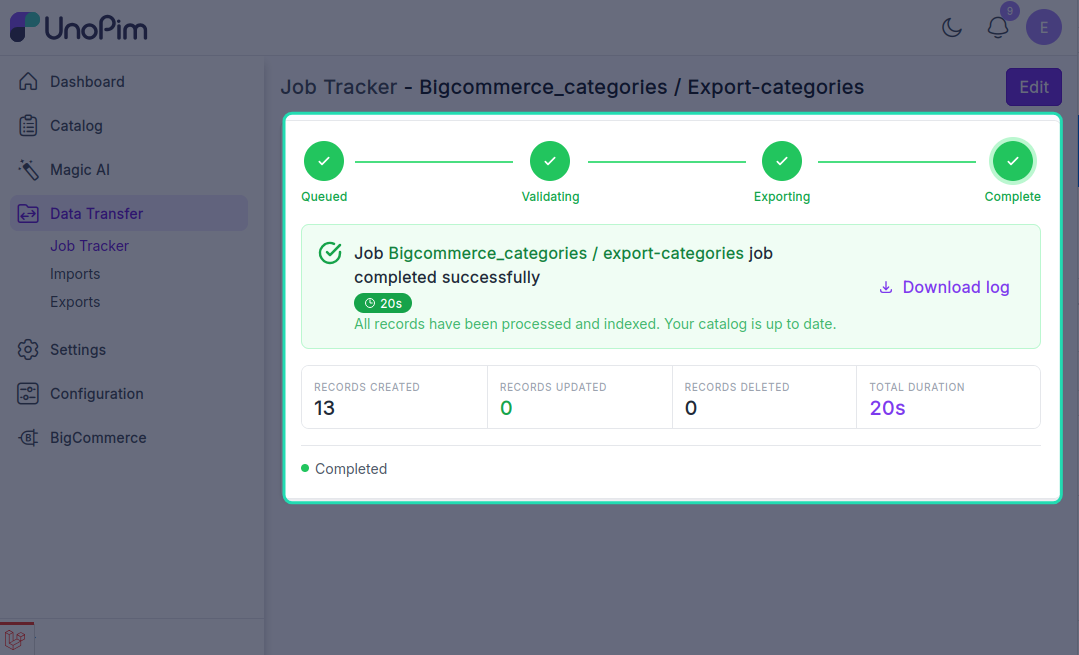Click the Validating step checkmark

pos(550,161)
